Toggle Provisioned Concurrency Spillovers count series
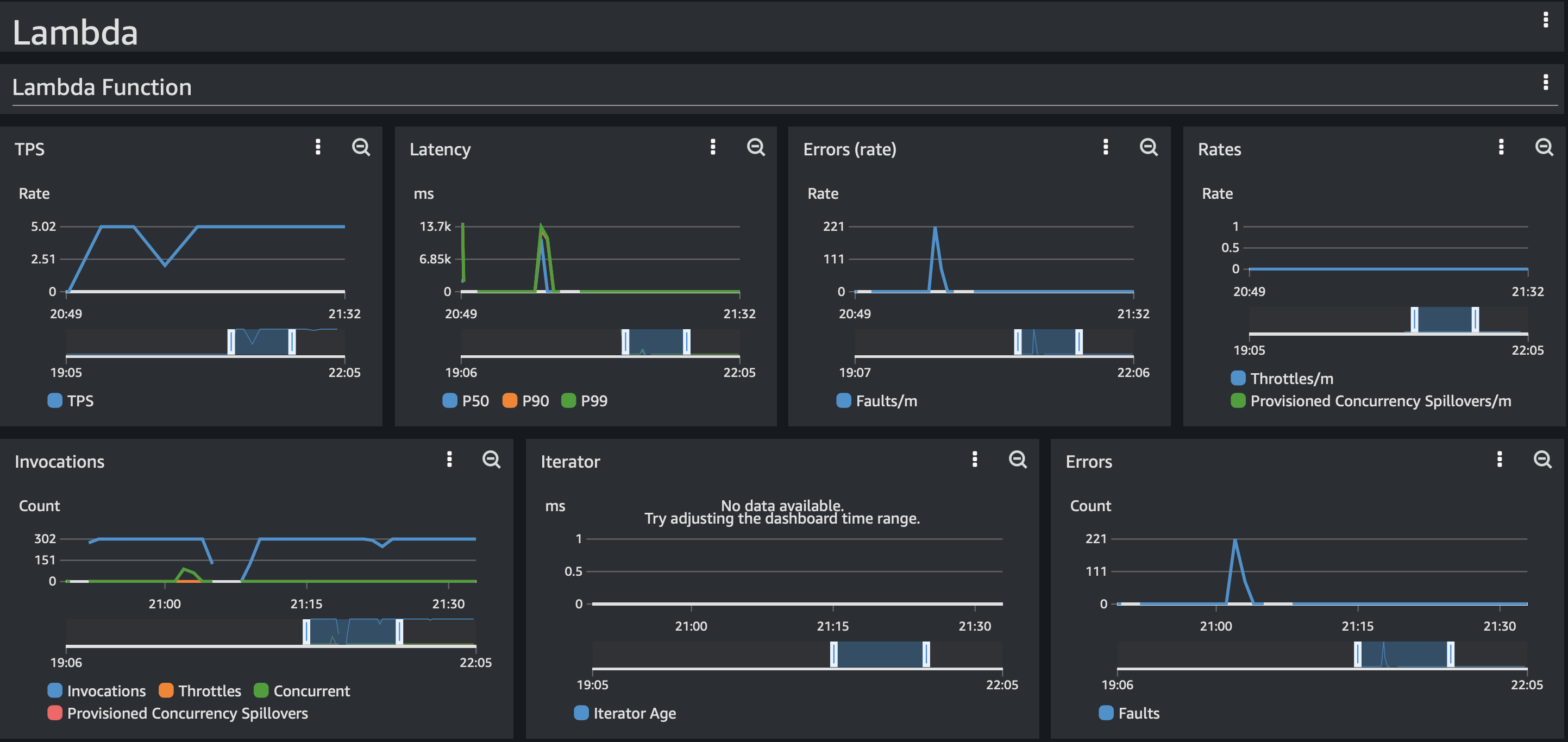Viewport: 1568px width, 742px height. tap(178, 713)
